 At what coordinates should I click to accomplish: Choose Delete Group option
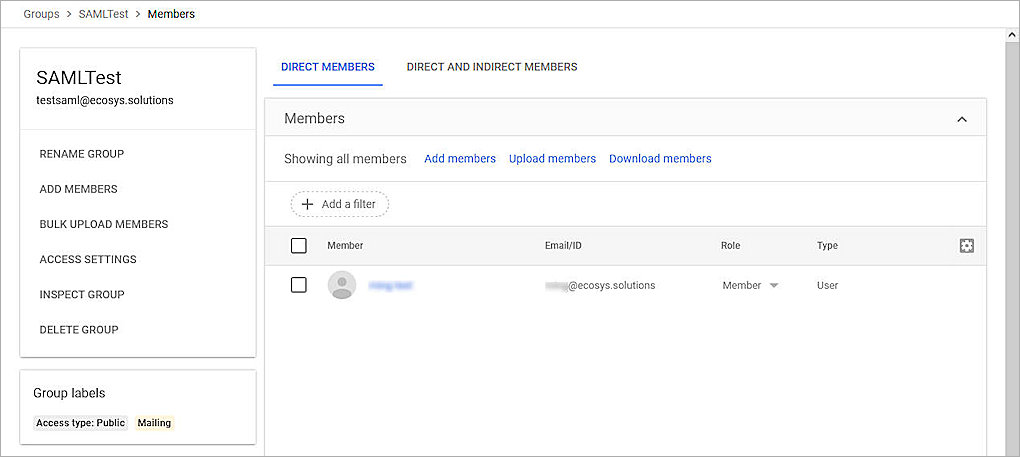point(79,330)
